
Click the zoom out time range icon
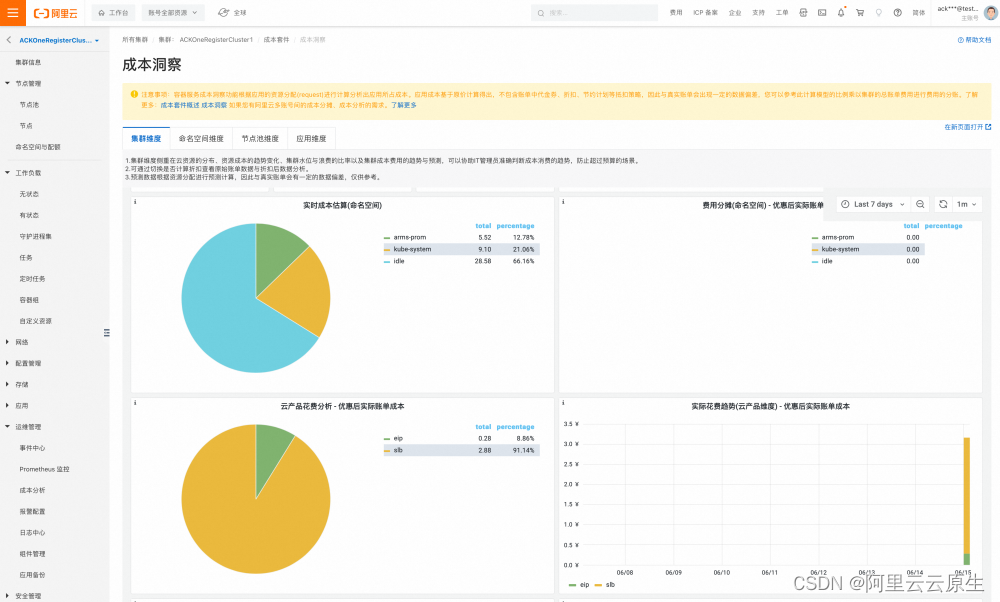pyautogui.click(x=920, y=204)
